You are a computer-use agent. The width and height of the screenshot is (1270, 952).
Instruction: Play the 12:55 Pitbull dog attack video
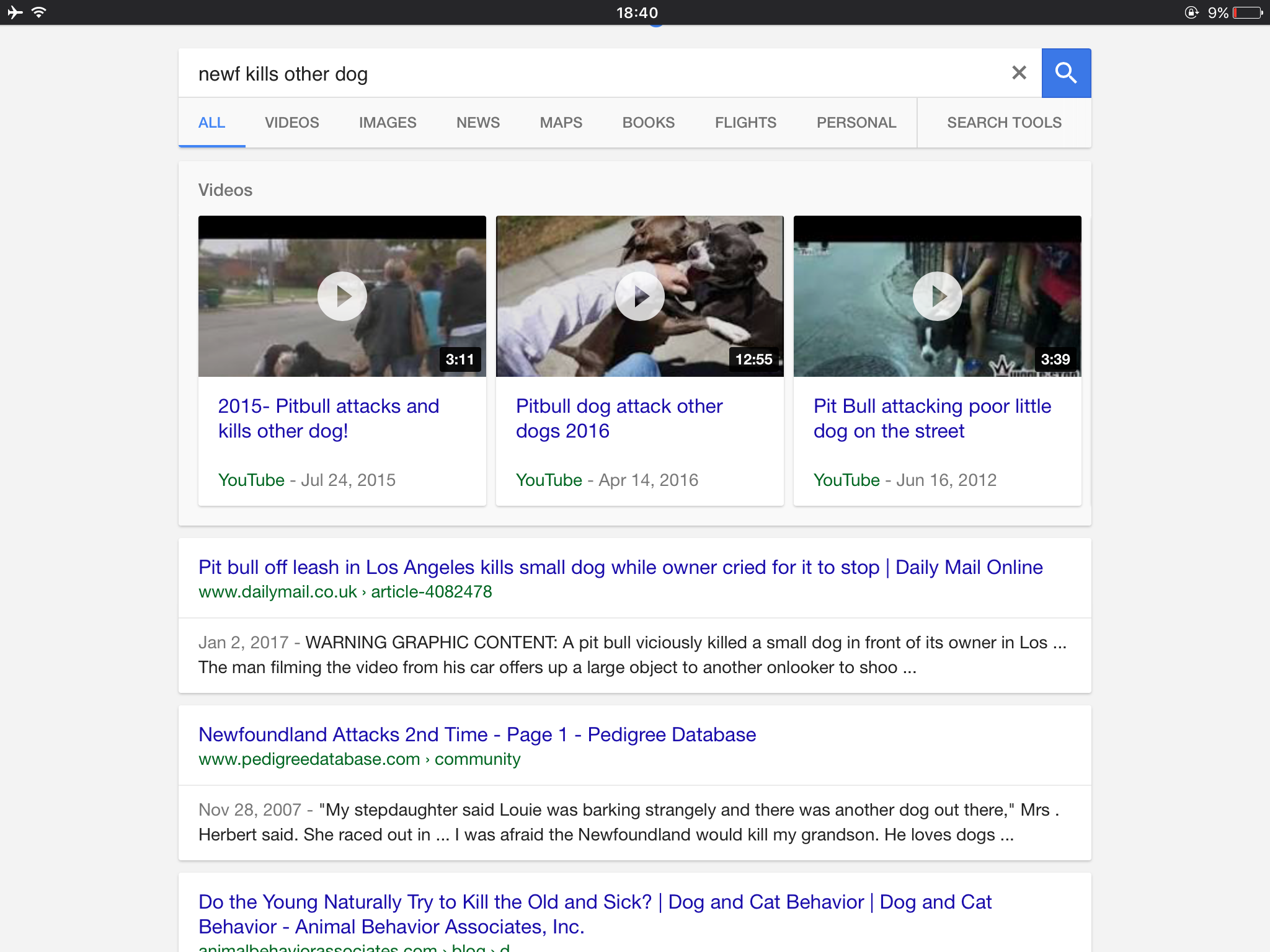click(x=639, y=296)
